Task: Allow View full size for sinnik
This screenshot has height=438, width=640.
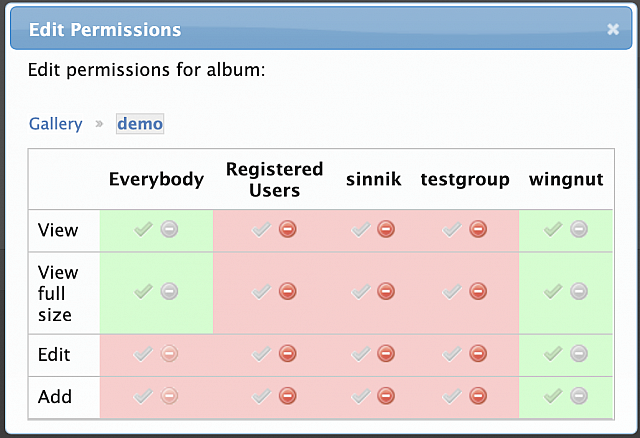Action: (x=361, y=291)
